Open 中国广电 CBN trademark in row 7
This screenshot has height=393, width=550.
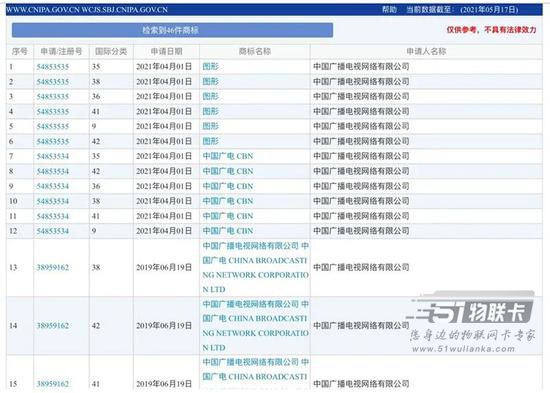pyautogui.click(x=228, y=156)
